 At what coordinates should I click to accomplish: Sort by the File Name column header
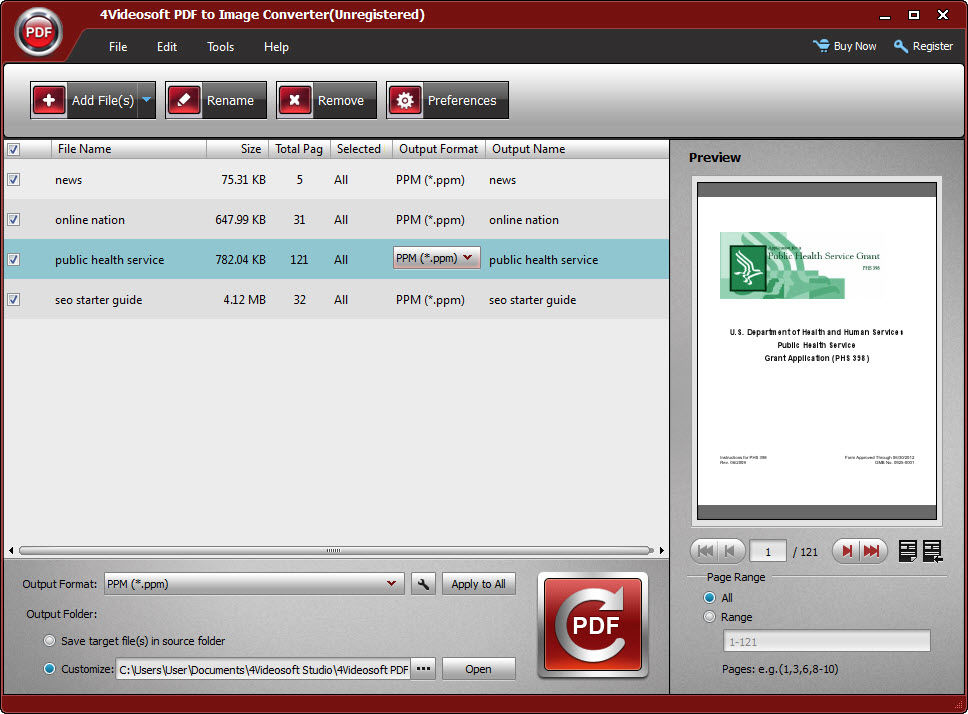128,149
